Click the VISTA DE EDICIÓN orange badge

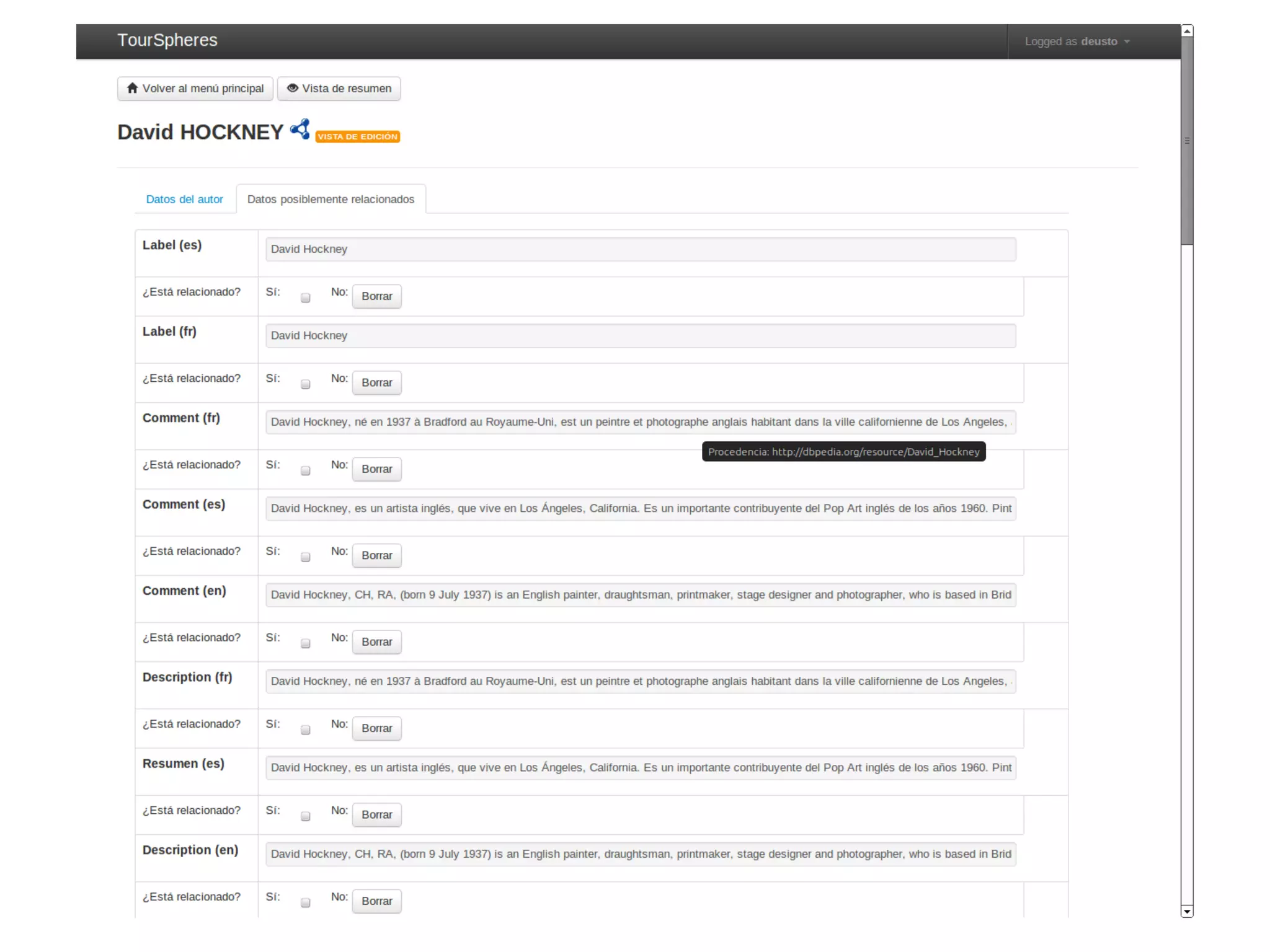pos(357,136)
